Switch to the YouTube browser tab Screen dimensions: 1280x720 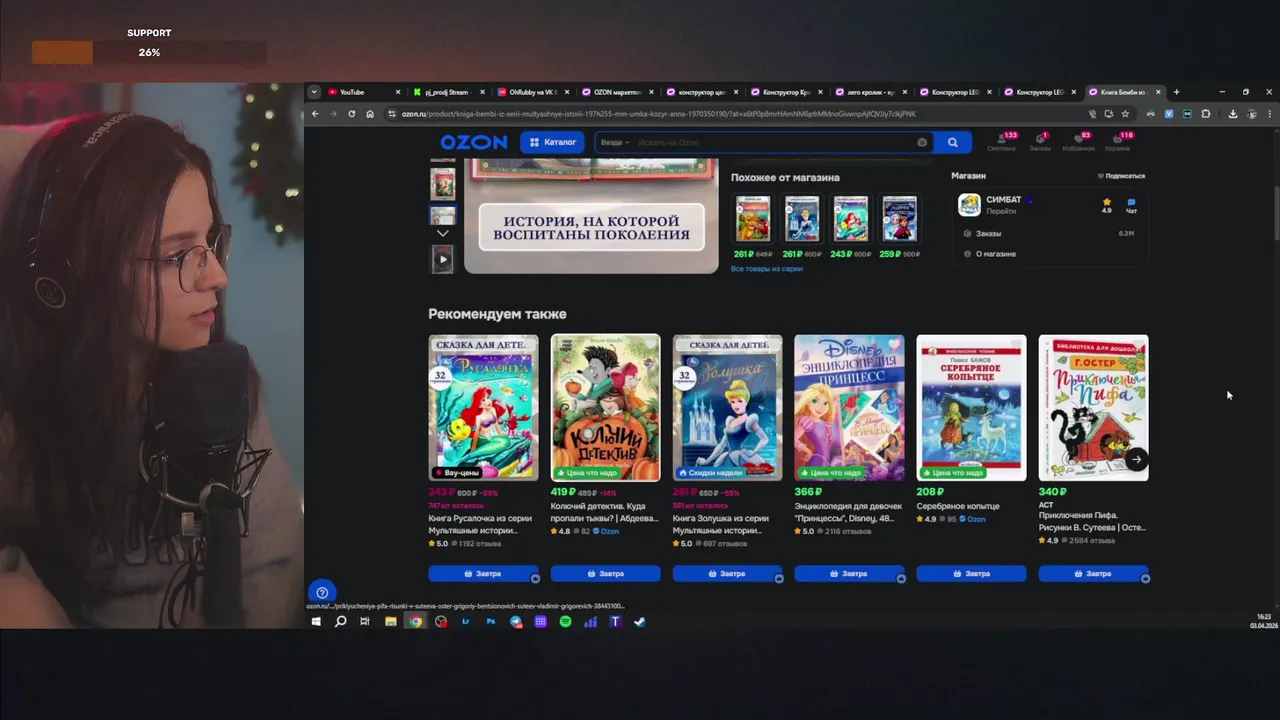365,92
